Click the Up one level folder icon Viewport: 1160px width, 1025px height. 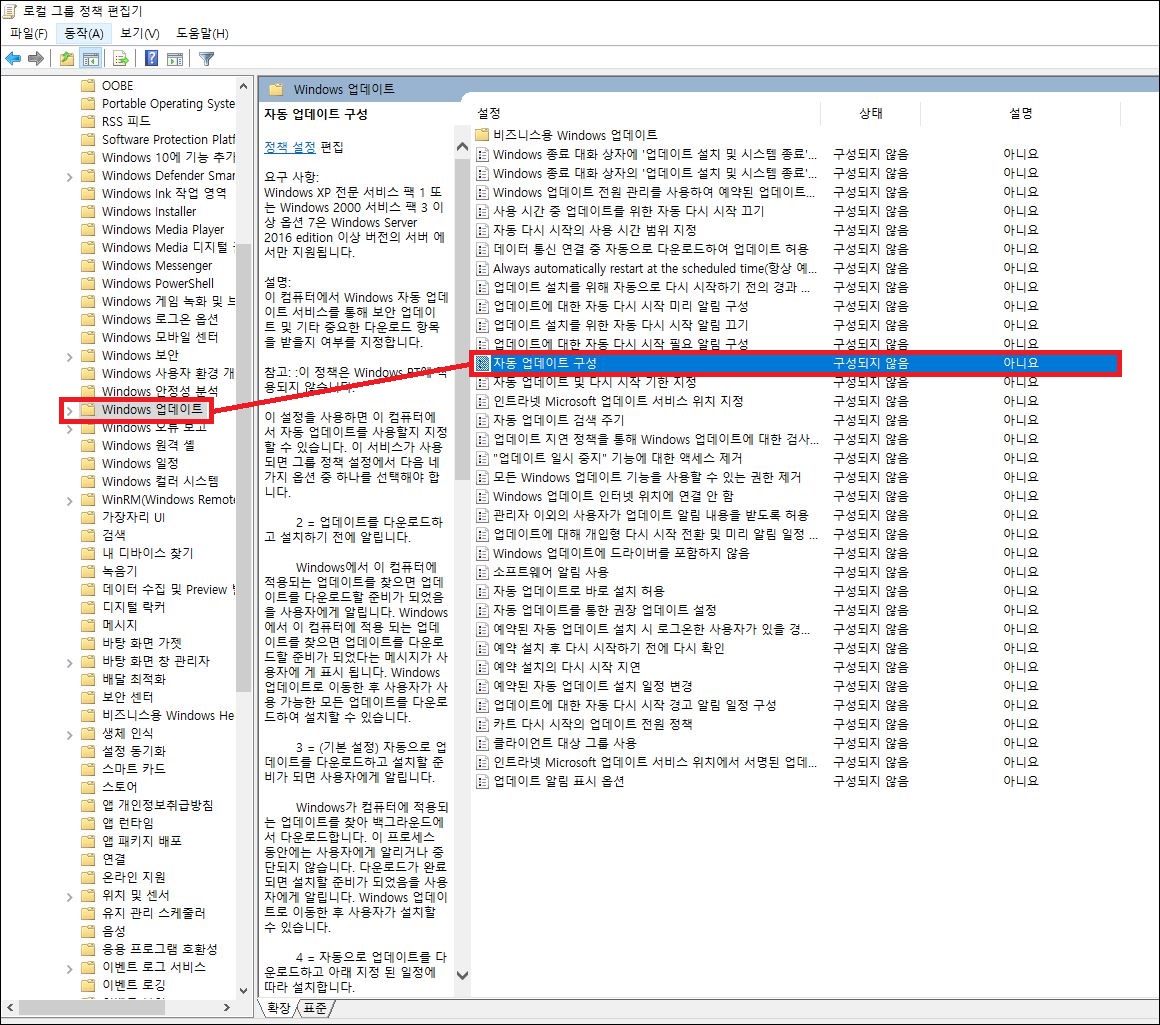tap(67, 58)
